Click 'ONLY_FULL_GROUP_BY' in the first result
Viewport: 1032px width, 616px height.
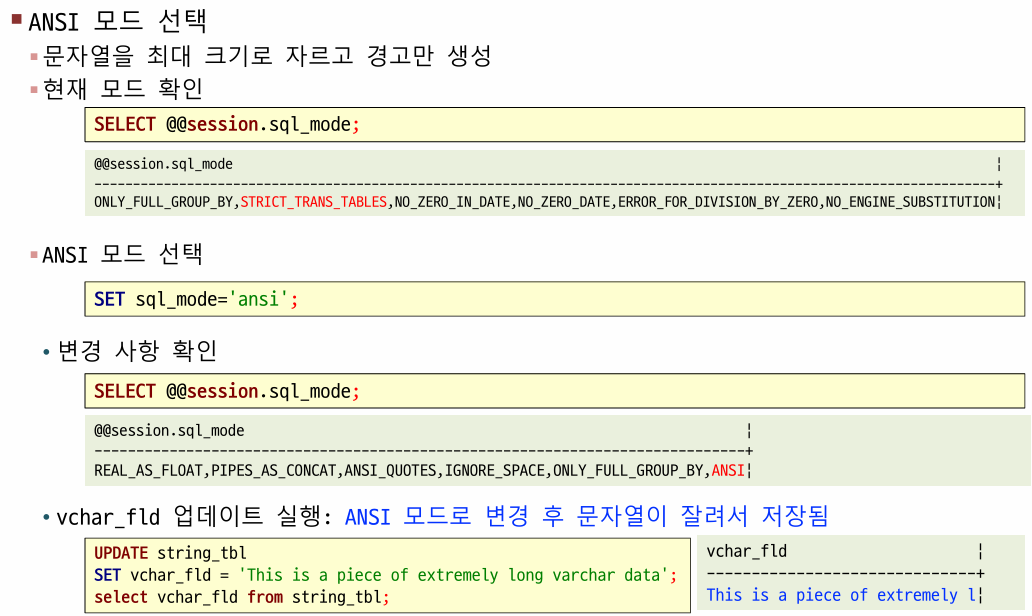point(163,202)
